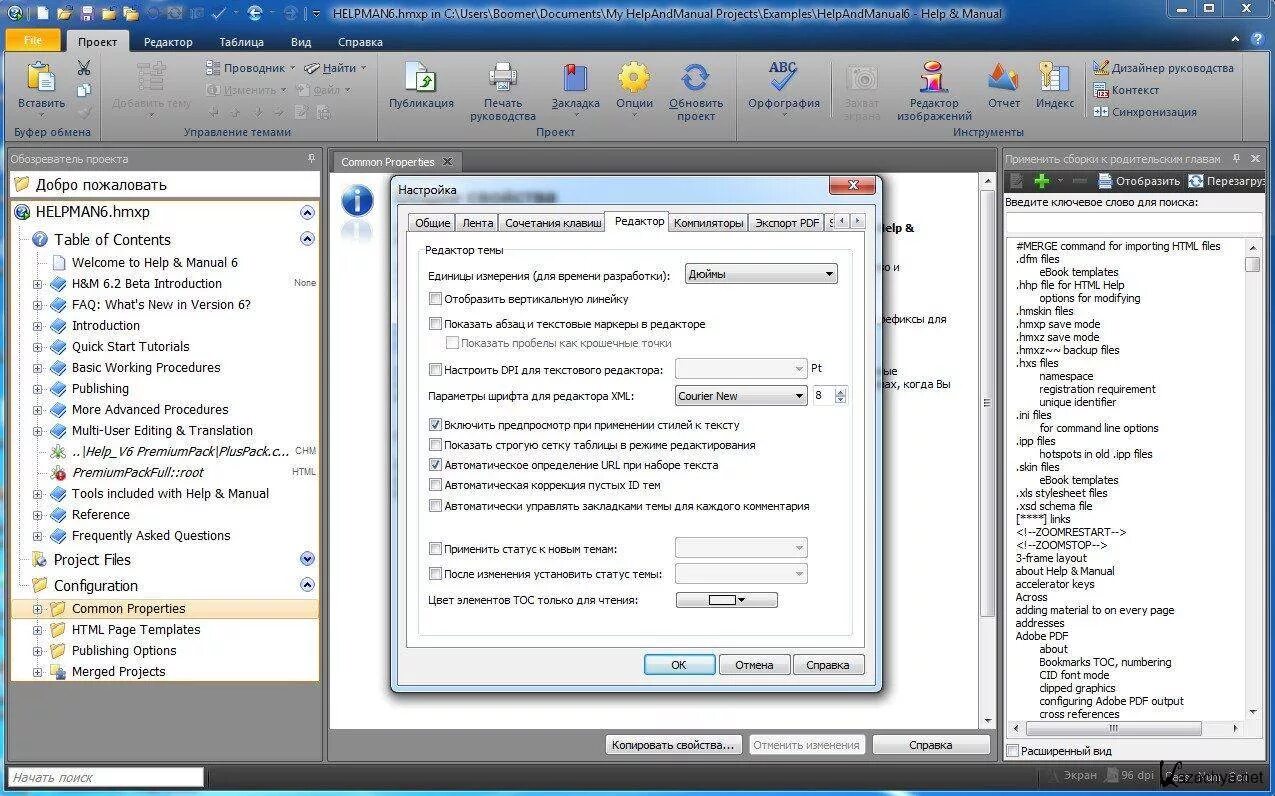The image size is (1275, 796).
Task: Collapse the Table of Contents section
Action: [x=307, y=239]
